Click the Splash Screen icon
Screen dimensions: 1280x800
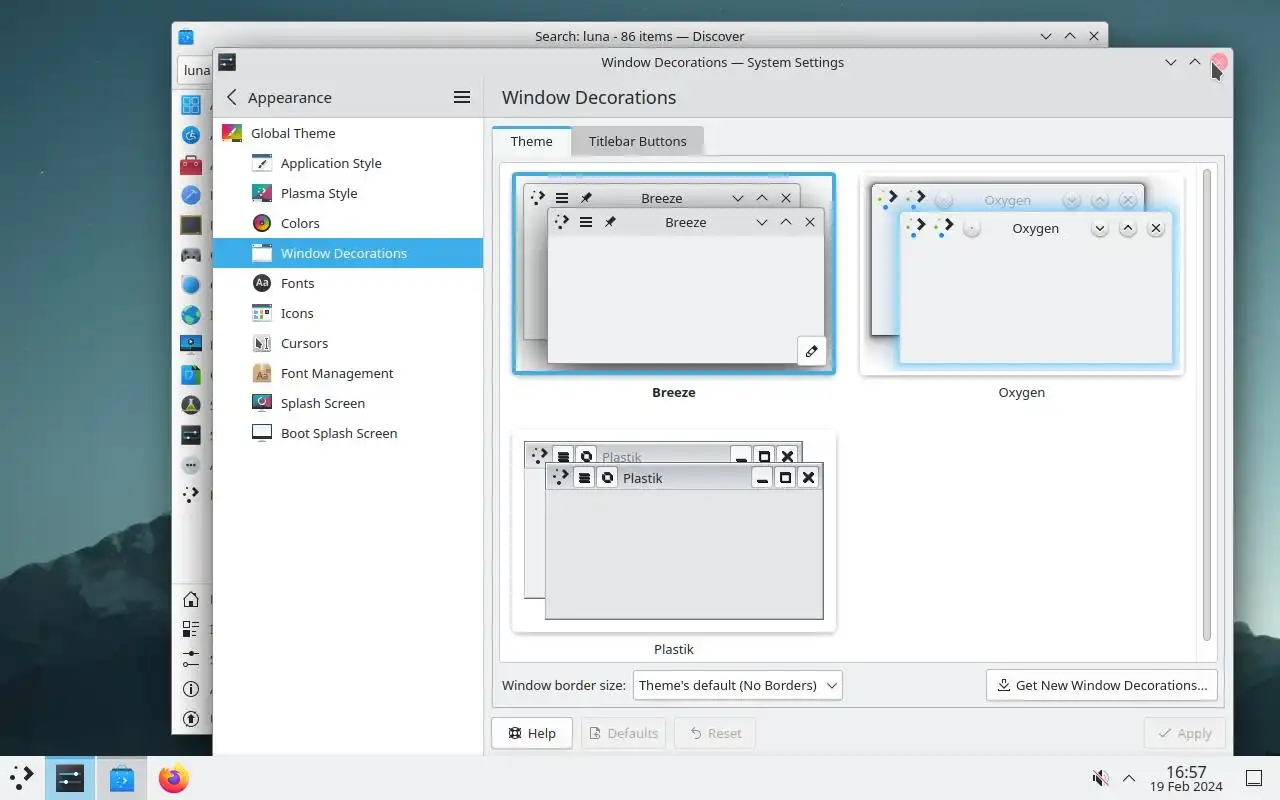click(262, 403)
